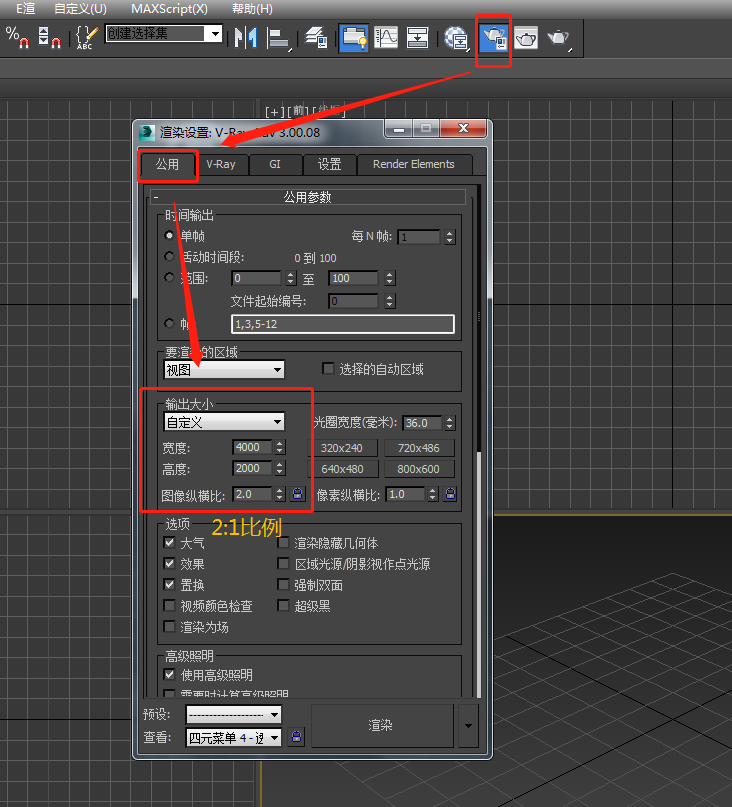Viewport: 732px width, 807px height.
Task: Select the 活动时间段 radio button
Action: [x=169, y=256]
